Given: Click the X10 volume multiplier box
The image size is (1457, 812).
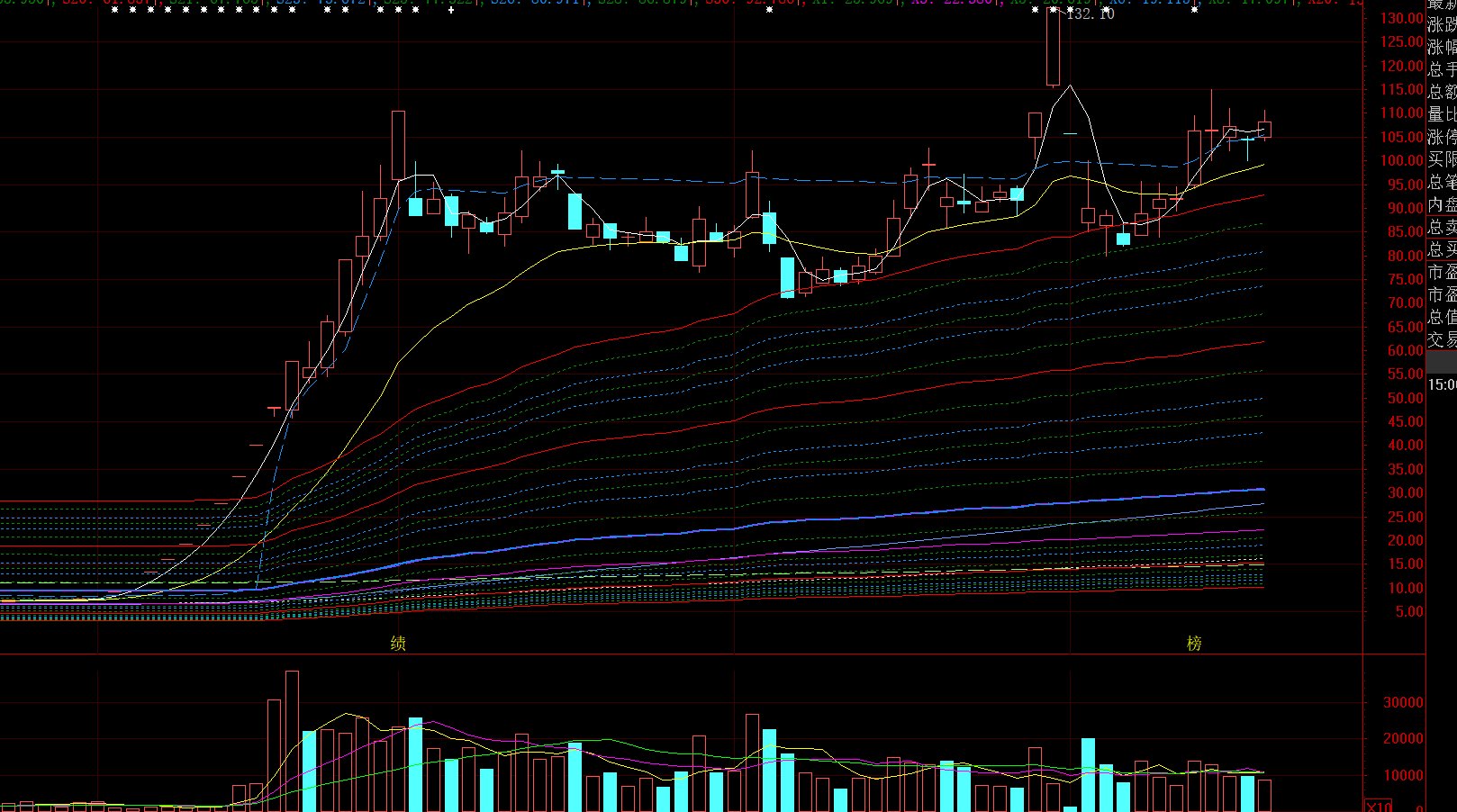Looking at the screenshot, I should [x=1379, y=806].
